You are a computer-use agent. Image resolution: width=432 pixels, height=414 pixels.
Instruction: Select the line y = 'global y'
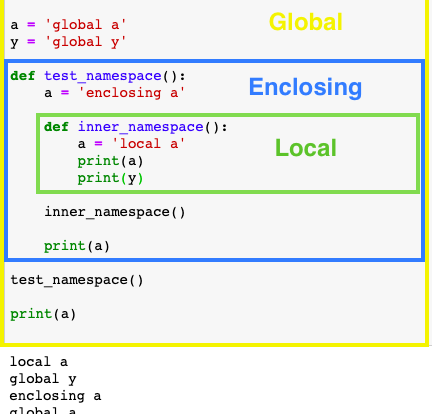(x=68, y=42)
